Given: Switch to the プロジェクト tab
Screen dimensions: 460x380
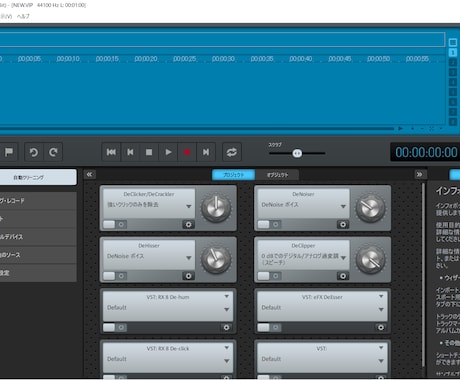Looking at the screenshot, I should [233, 175].
